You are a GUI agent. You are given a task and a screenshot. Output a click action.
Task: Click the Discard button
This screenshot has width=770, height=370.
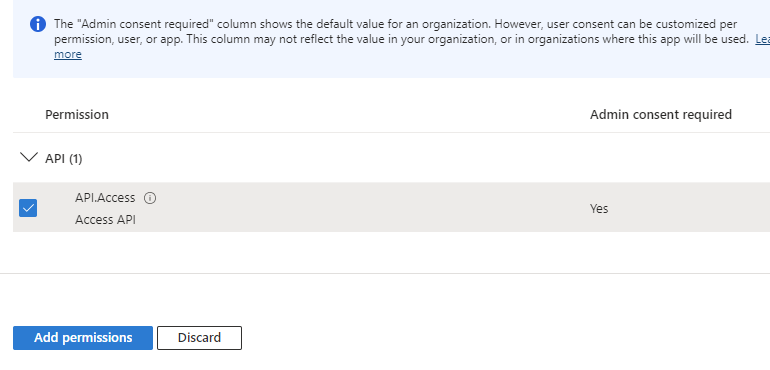[x=199, y=338]
